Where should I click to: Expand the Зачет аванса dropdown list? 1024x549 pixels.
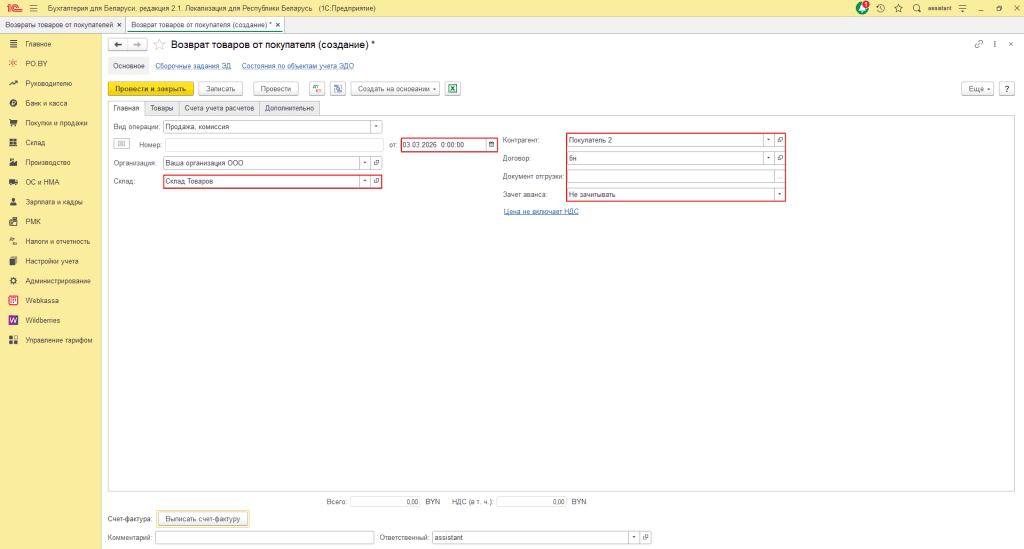coord(779,194)
